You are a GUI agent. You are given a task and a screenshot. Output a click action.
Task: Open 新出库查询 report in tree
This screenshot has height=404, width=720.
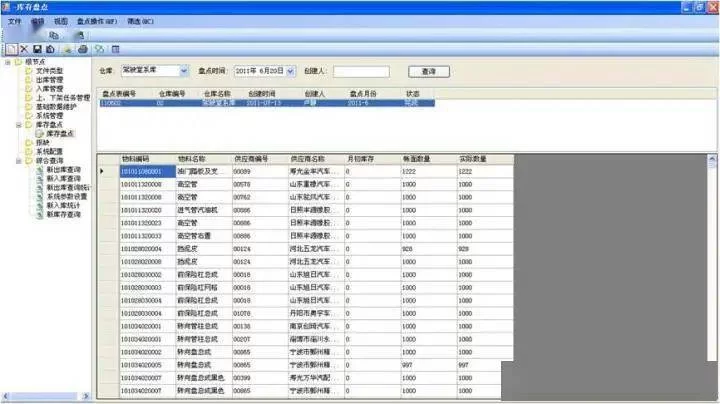pyautogui.click(x=64, y=169)
